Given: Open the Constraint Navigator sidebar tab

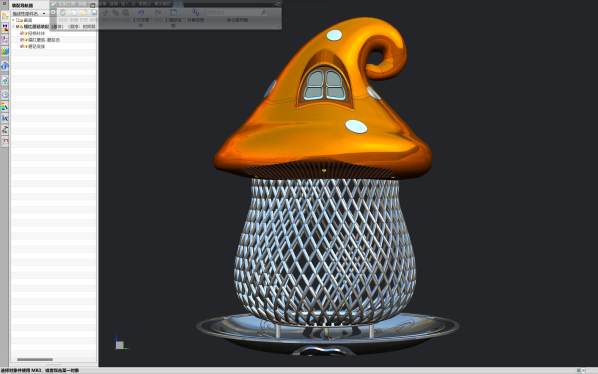Looking at the screenshot, I should (5, 28).
